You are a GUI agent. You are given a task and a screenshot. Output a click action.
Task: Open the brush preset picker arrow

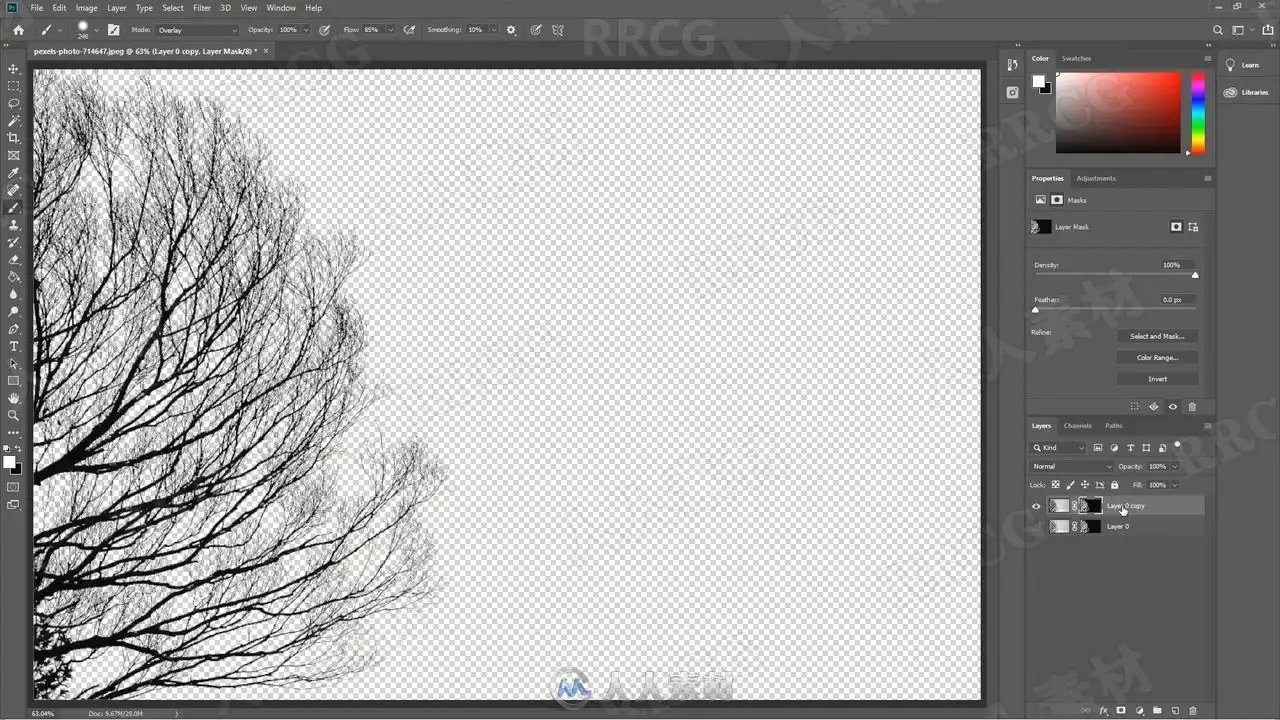tap(97, 30)
